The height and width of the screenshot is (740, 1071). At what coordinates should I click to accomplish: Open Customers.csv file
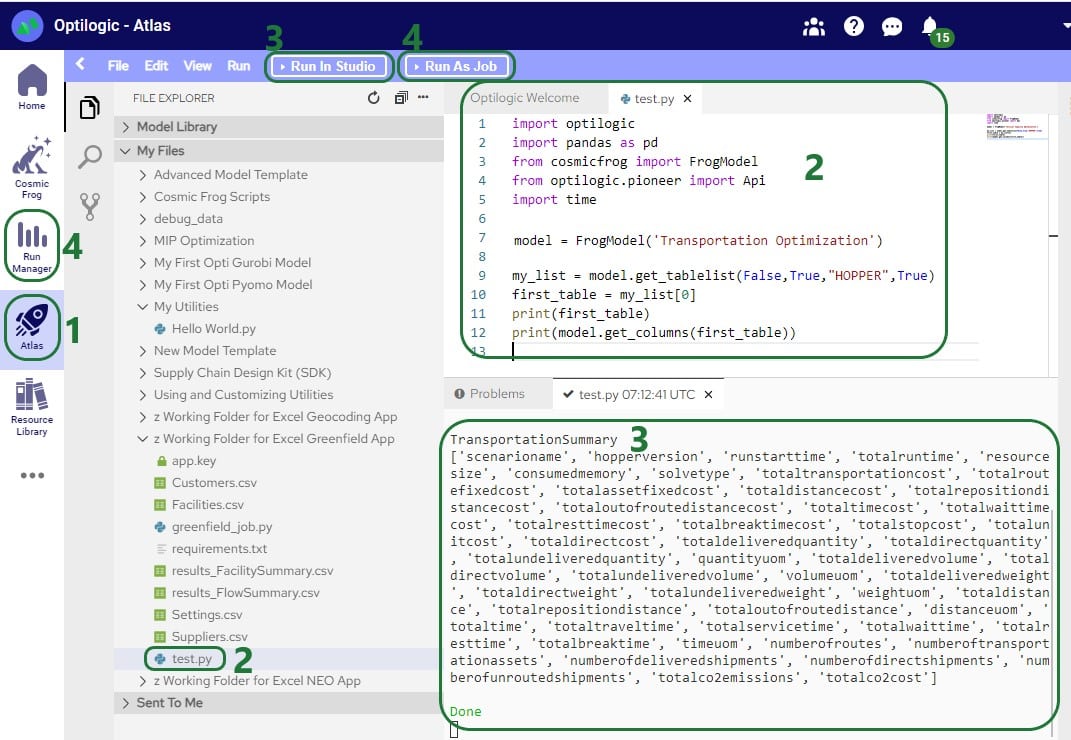click(214, 482)
